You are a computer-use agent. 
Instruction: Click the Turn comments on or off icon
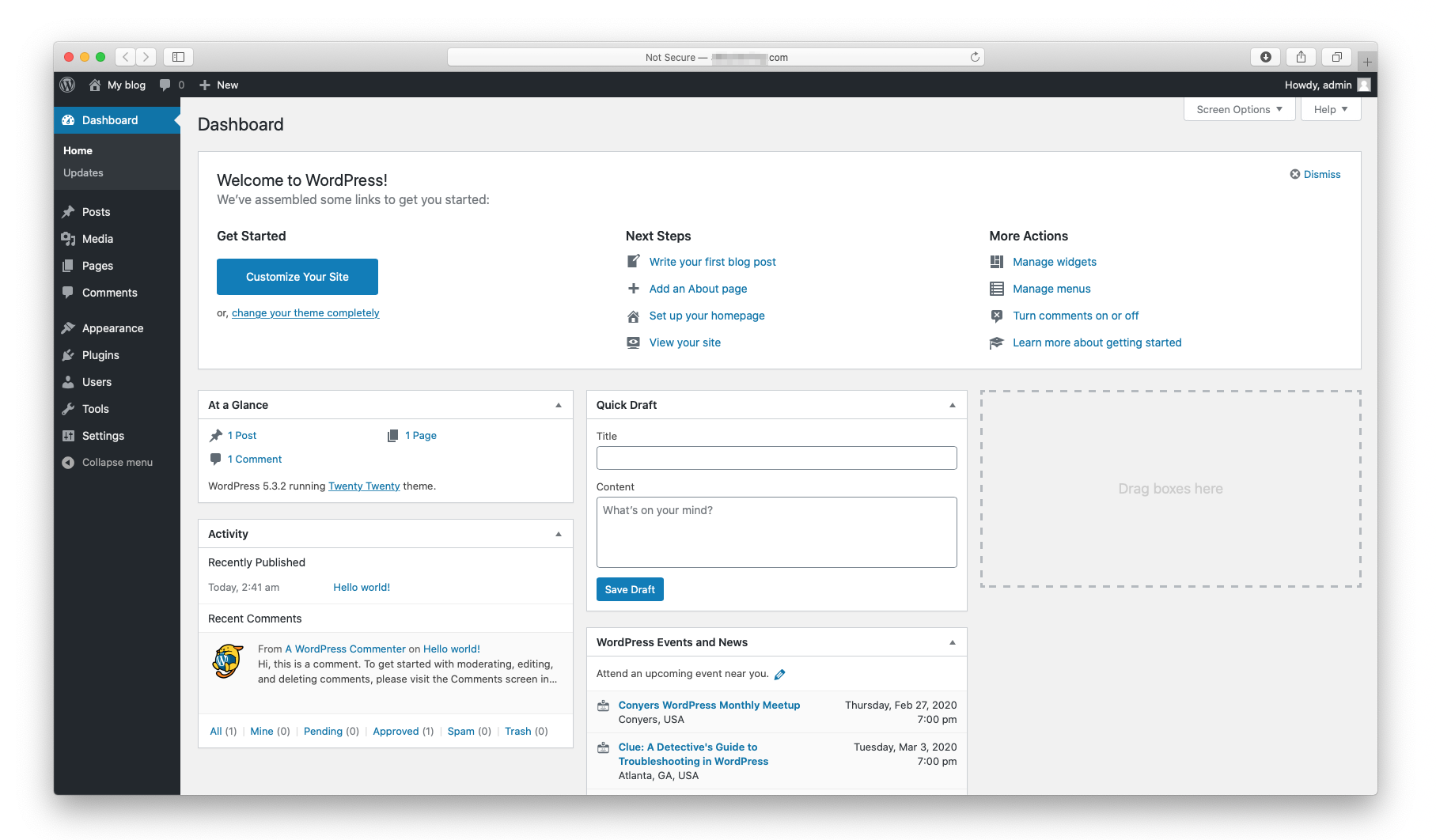tap(997, 316)
